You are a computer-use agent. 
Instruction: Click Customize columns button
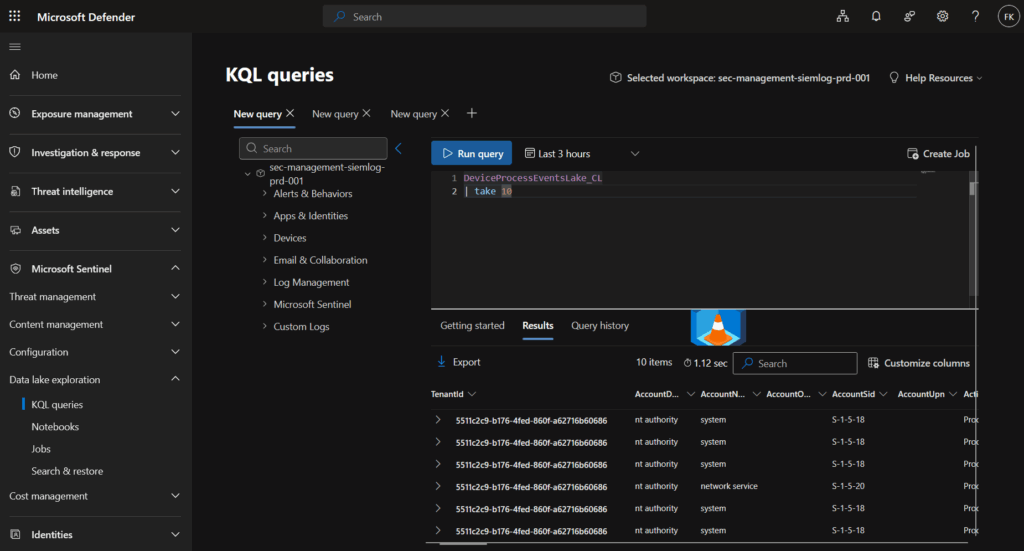(918, 363)
